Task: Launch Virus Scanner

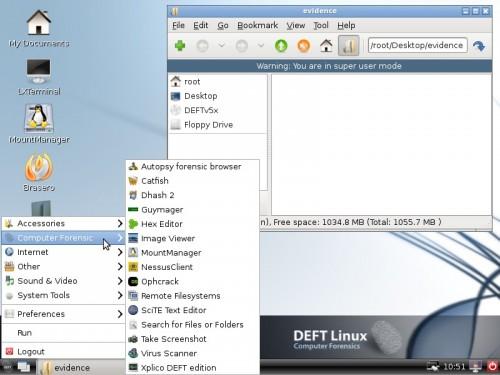Action: (x=193, y=353)
